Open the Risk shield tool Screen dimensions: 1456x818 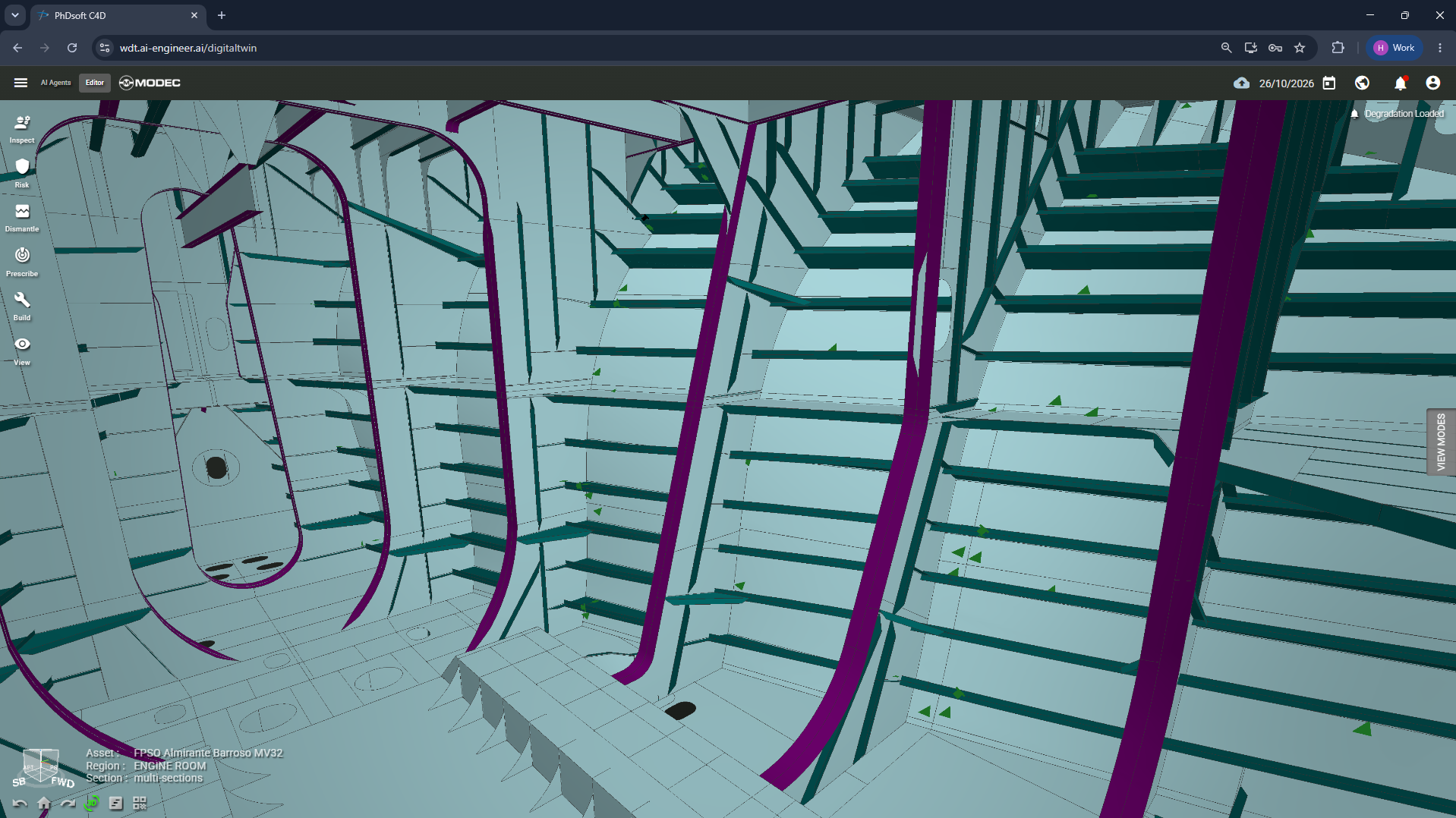22,173
